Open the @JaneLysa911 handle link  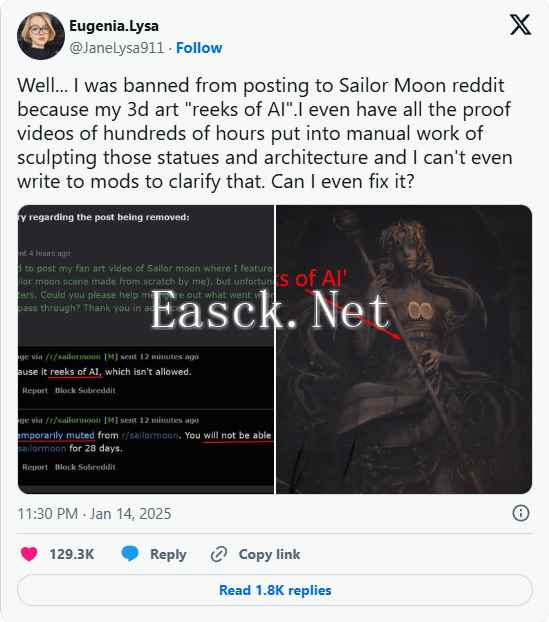coord(117,48)
